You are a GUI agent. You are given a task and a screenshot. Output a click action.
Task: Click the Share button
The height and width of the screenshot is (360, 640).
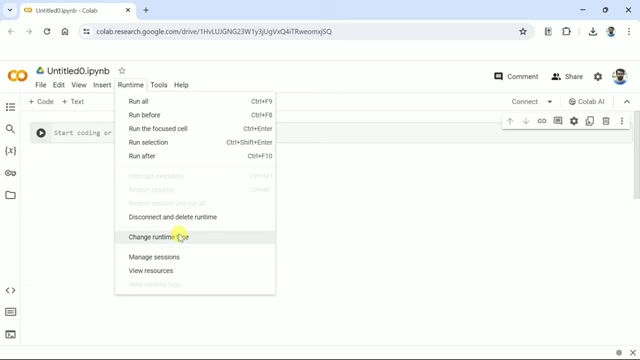(567, 76)
